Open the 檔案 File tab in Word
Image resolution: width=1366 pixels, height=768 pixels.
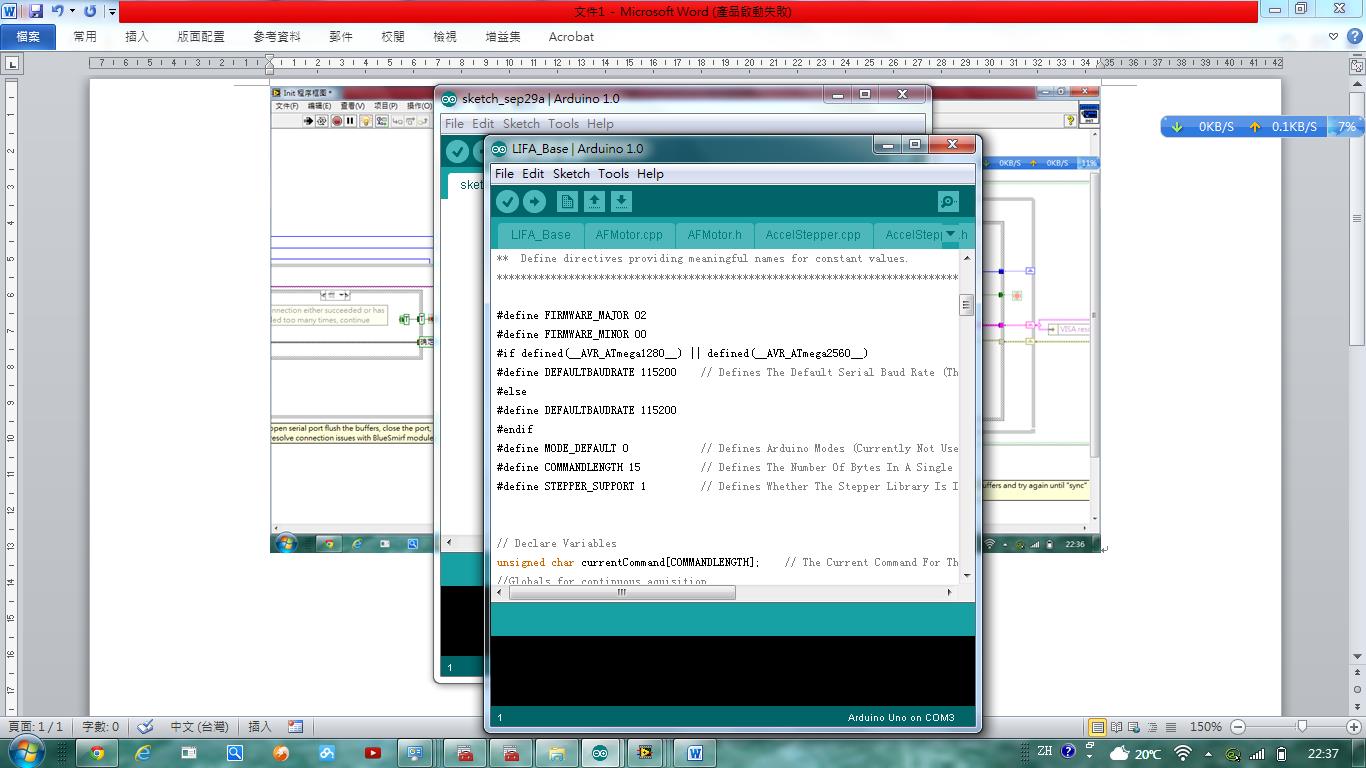pyautogui.click(x=29, y=36)
